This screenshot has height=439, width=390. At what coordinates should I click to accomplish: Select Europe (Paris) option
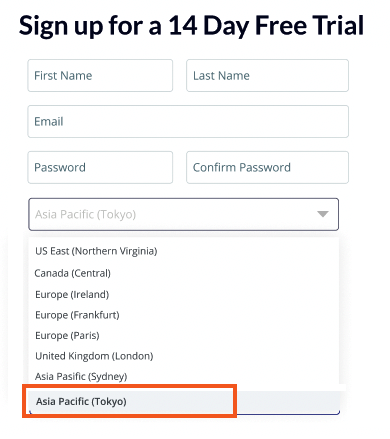pyautogui.click(x=67, y=335)
